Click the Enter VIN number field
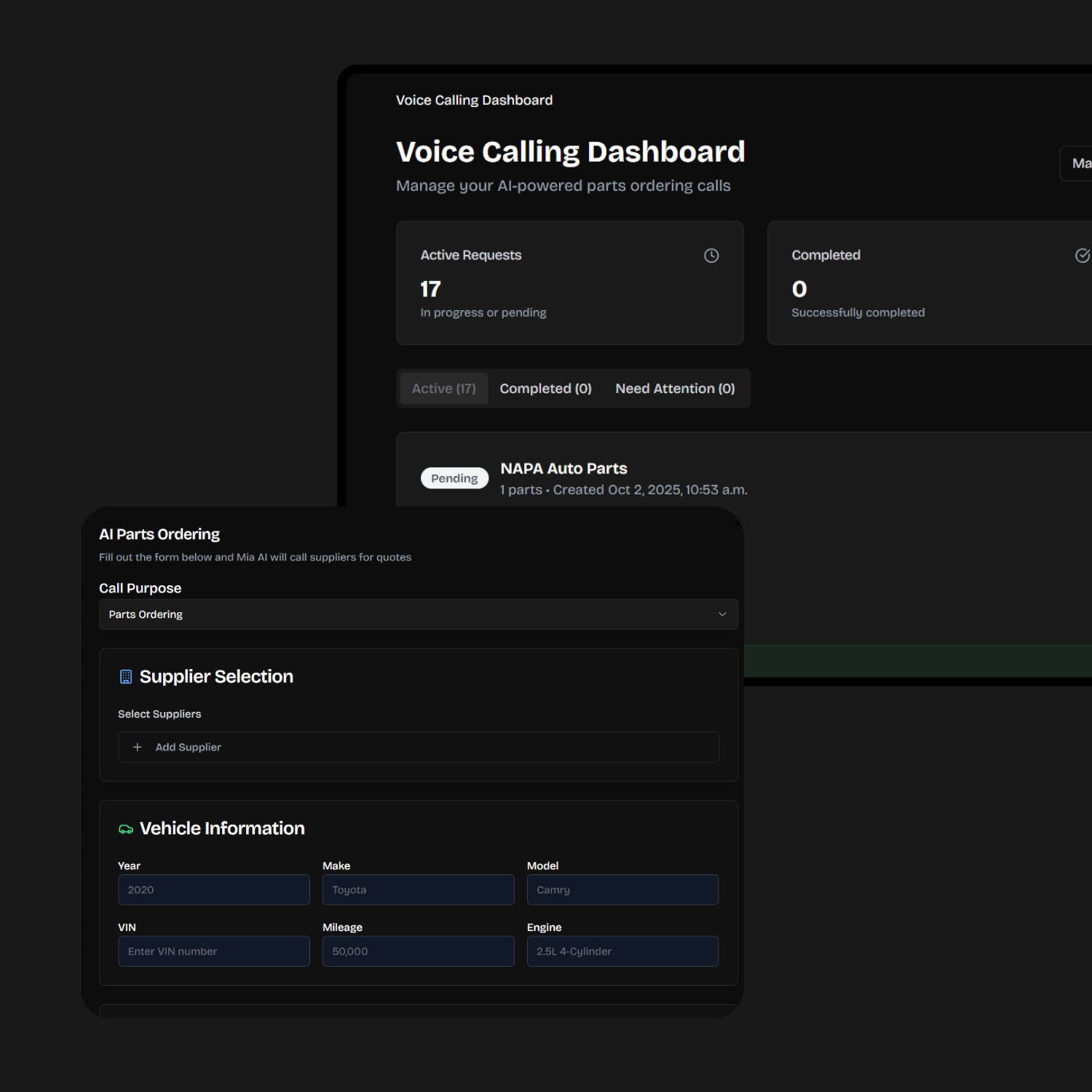Image resolution: width=1092 pixels, height=1092 pixels. [213, 951]
